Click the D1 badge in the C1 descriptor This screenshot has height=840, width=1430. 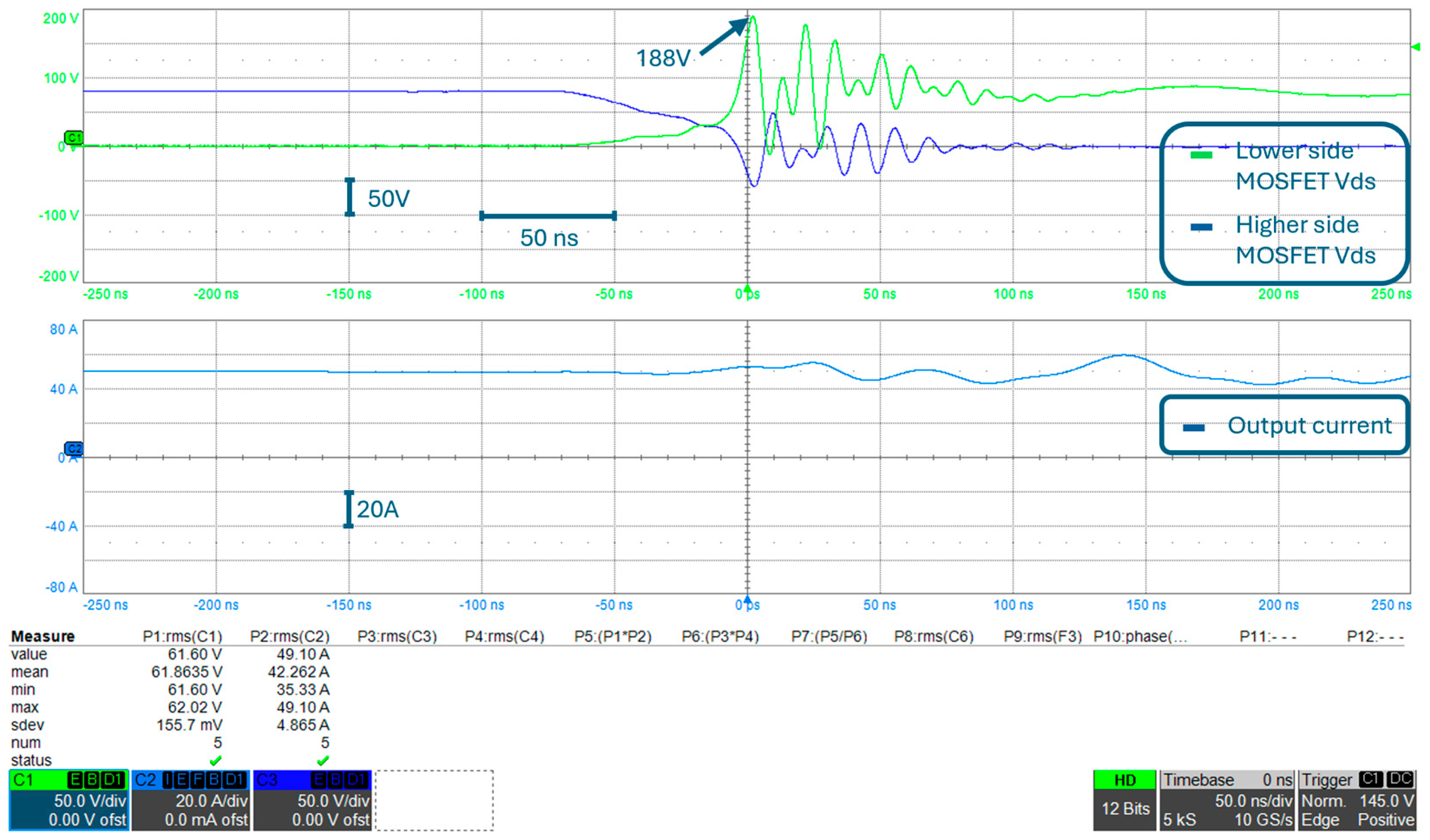(x=112, y=780)
